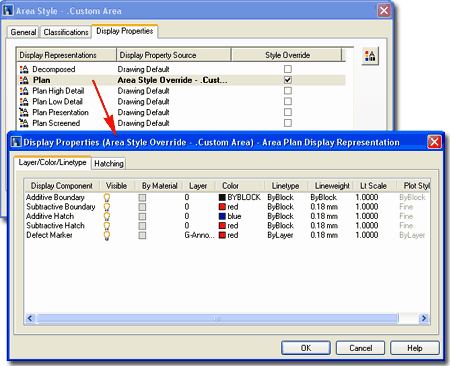Select the Display Properties tab
This screenshot has height=366, width=450.
click(x=125, y=31)
